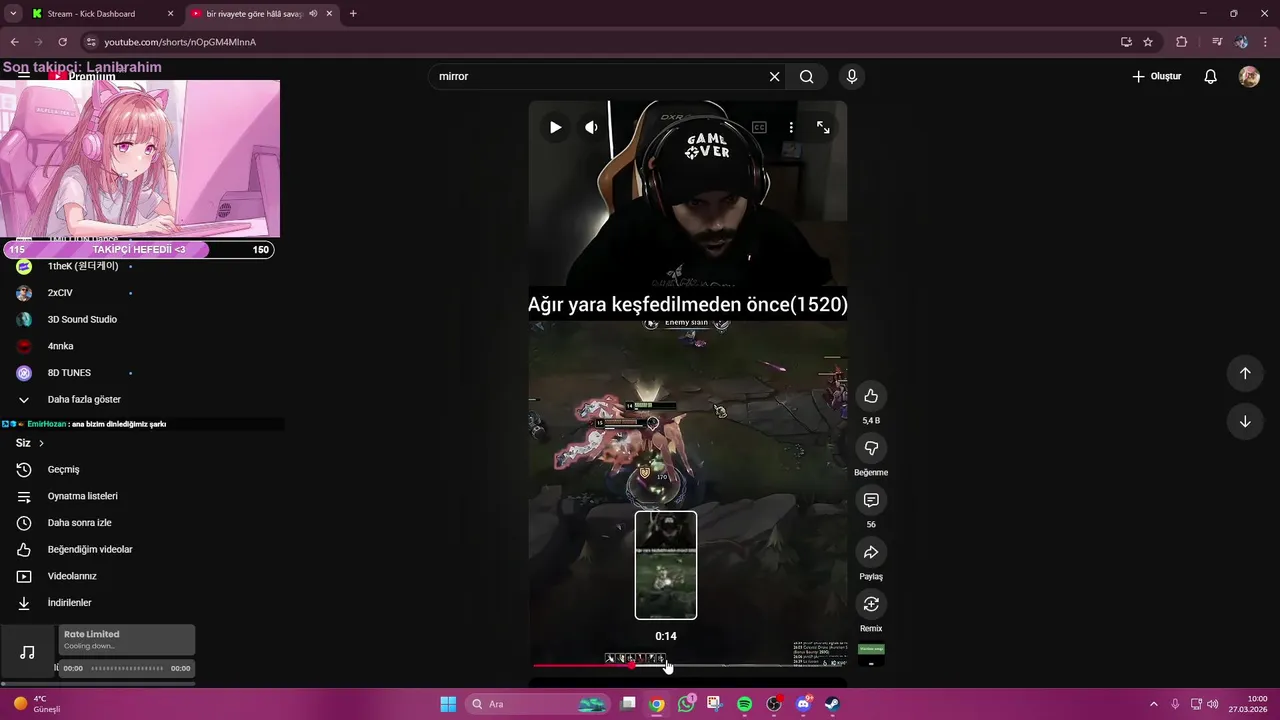Click the YouTube search magnifier button
The image size is (1280, 720).
point(807,77)
